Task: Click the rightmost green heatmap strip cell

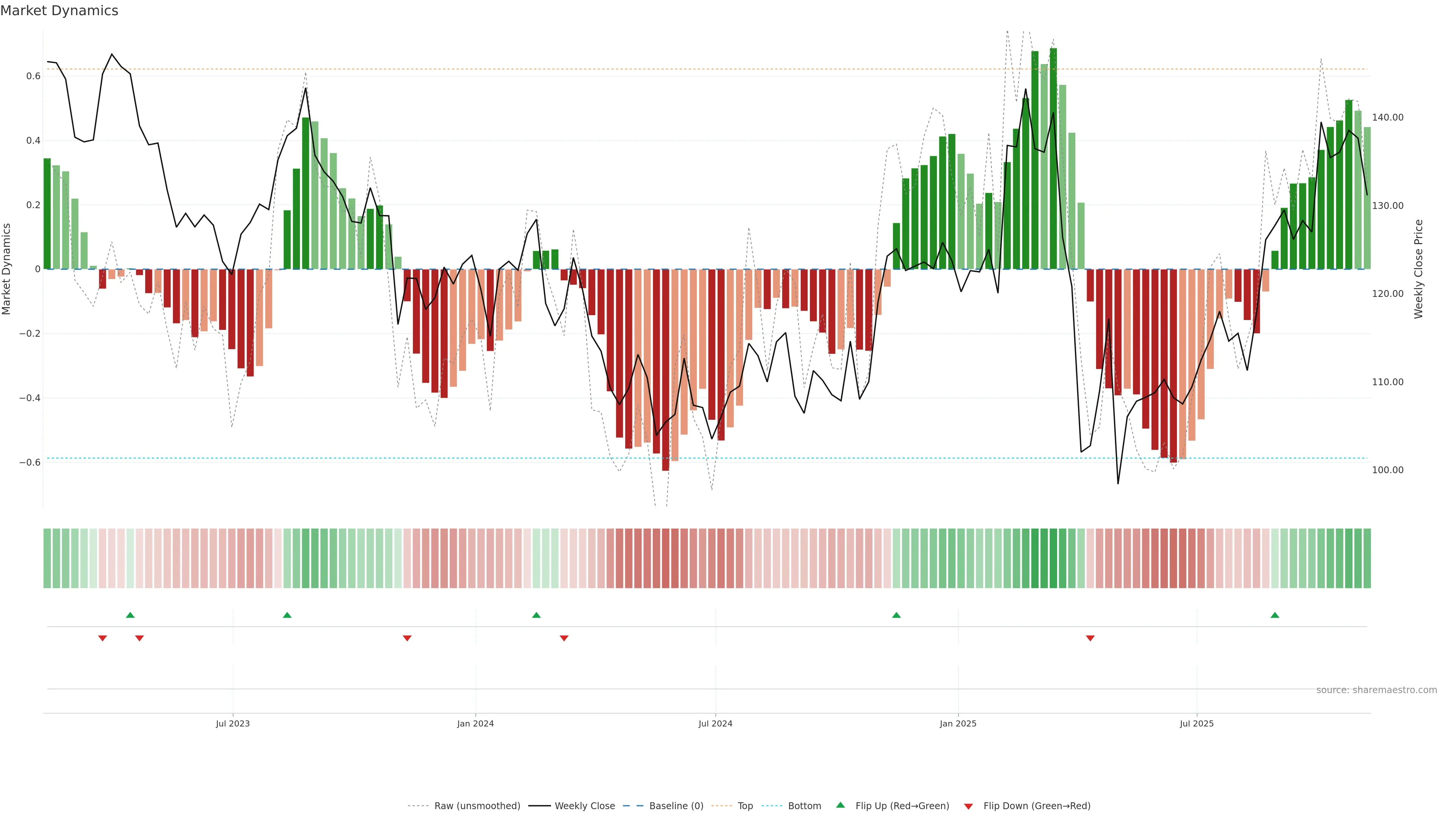Action: tap(1367, 558)
